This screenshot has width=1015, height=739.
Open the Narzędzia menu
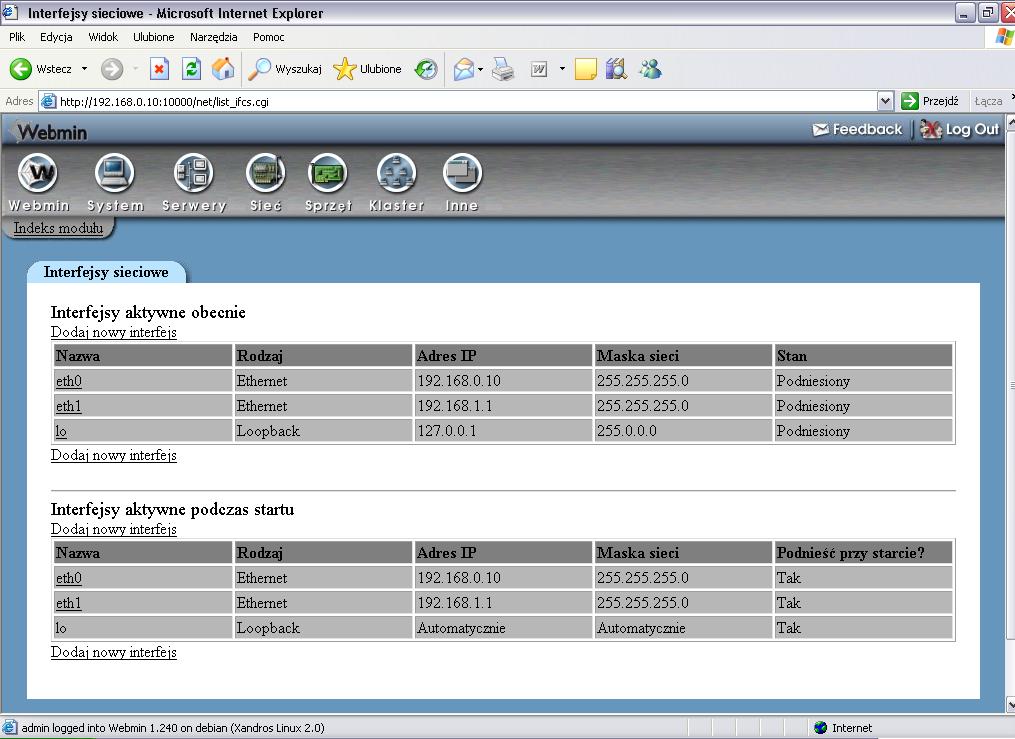tap(214, 37)
